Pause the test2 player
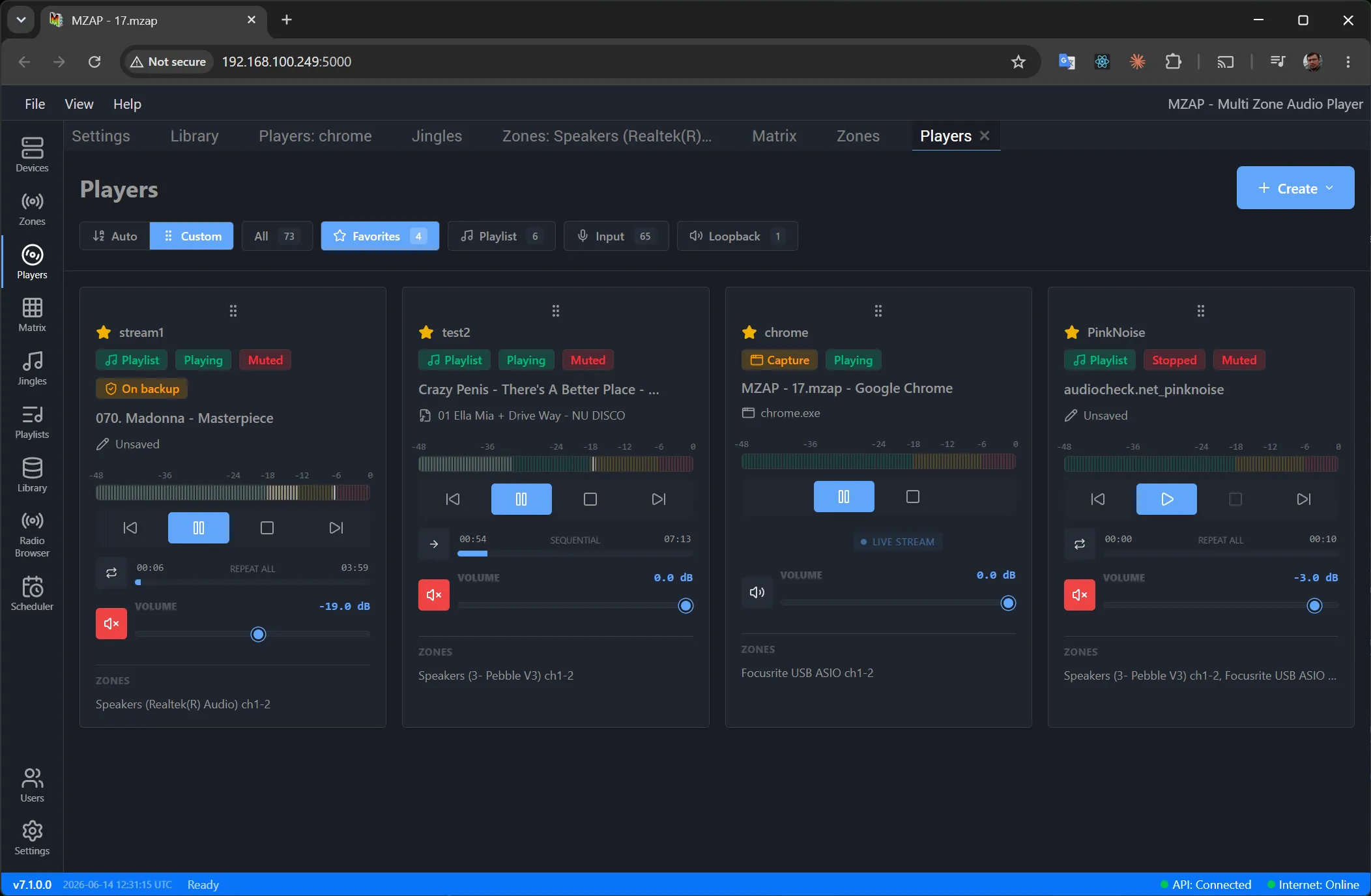 (521, 499)
